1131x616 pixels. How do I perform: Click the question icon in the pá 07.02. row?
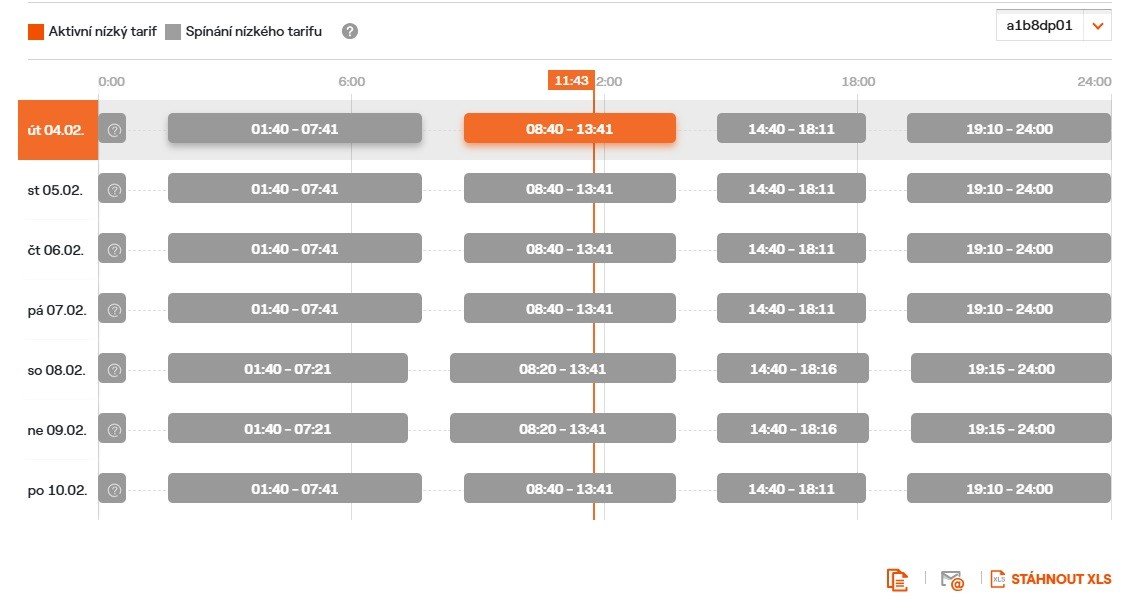[114, 309]
